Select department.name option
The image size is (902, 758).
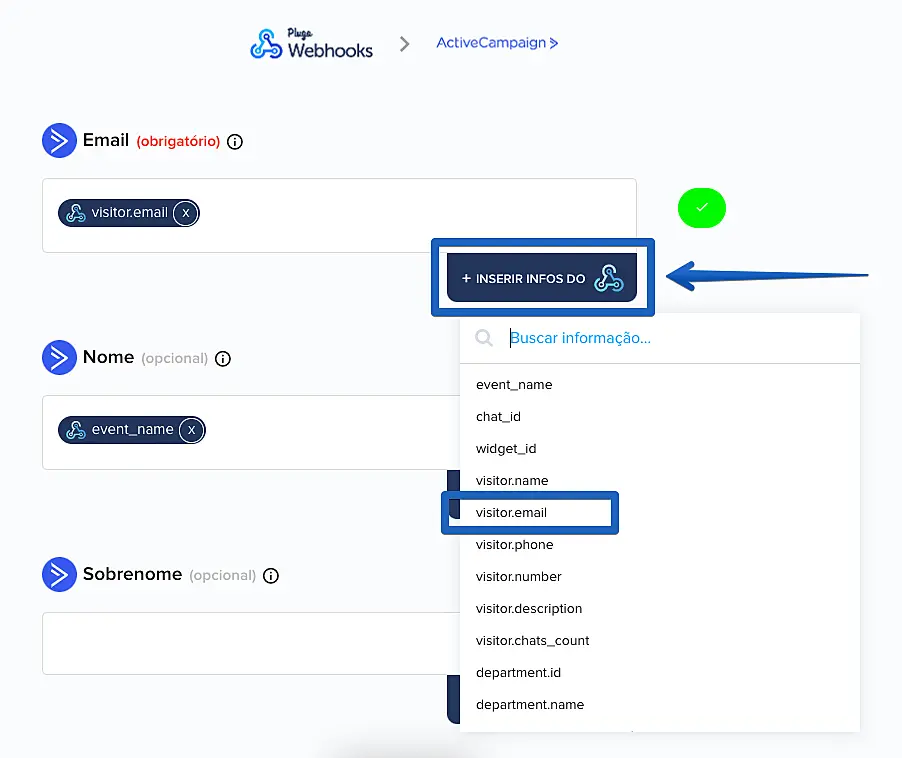point(530,705)
